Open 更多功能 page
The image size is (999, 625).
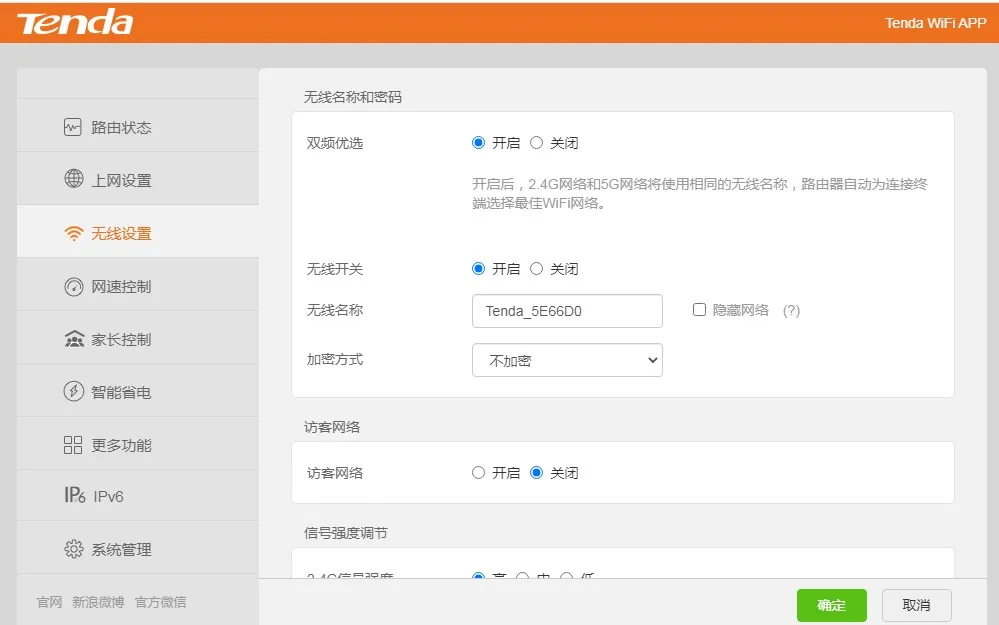(x=138, y=443)
